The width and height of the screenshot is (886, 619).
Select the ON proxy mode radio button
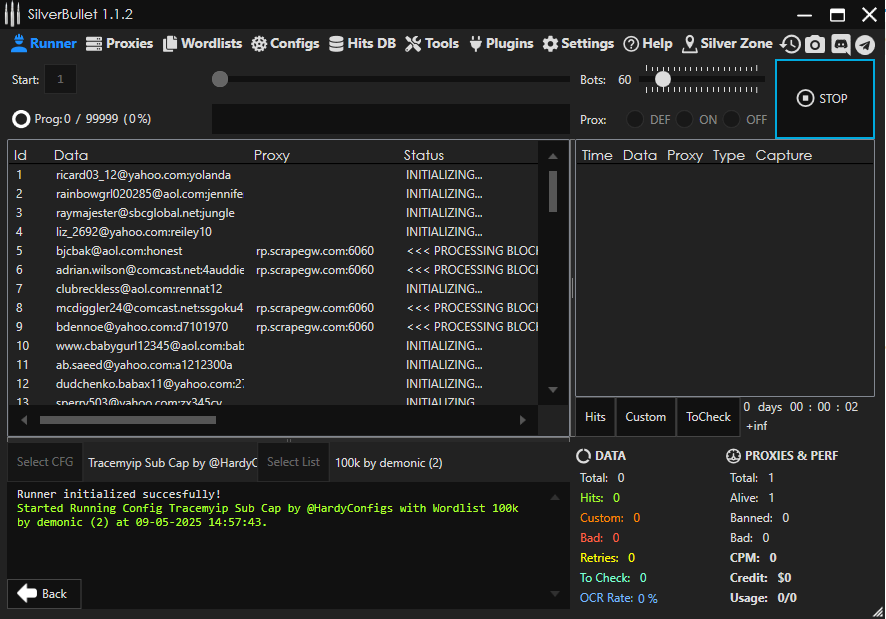(x=684, y=119)
